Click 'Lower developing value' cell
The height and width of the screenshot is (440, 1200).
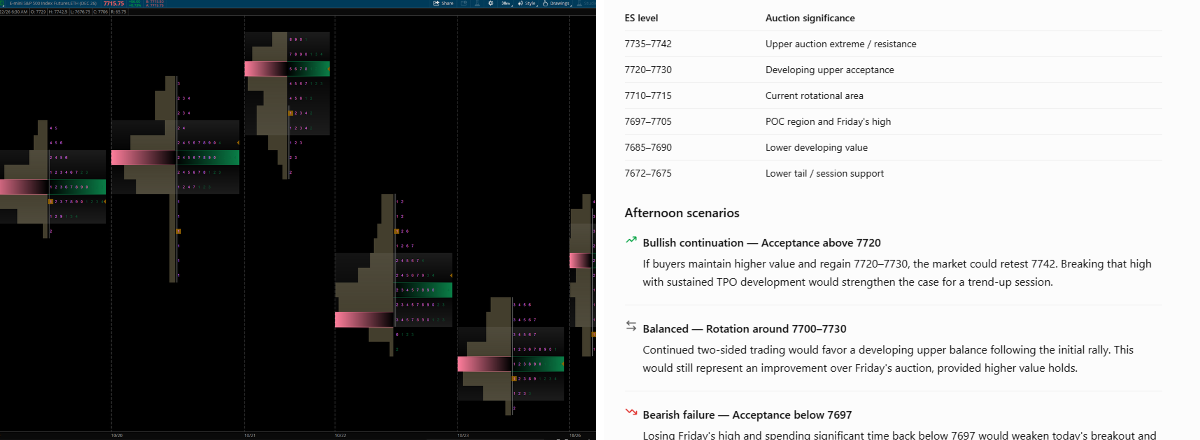[816, 148]
